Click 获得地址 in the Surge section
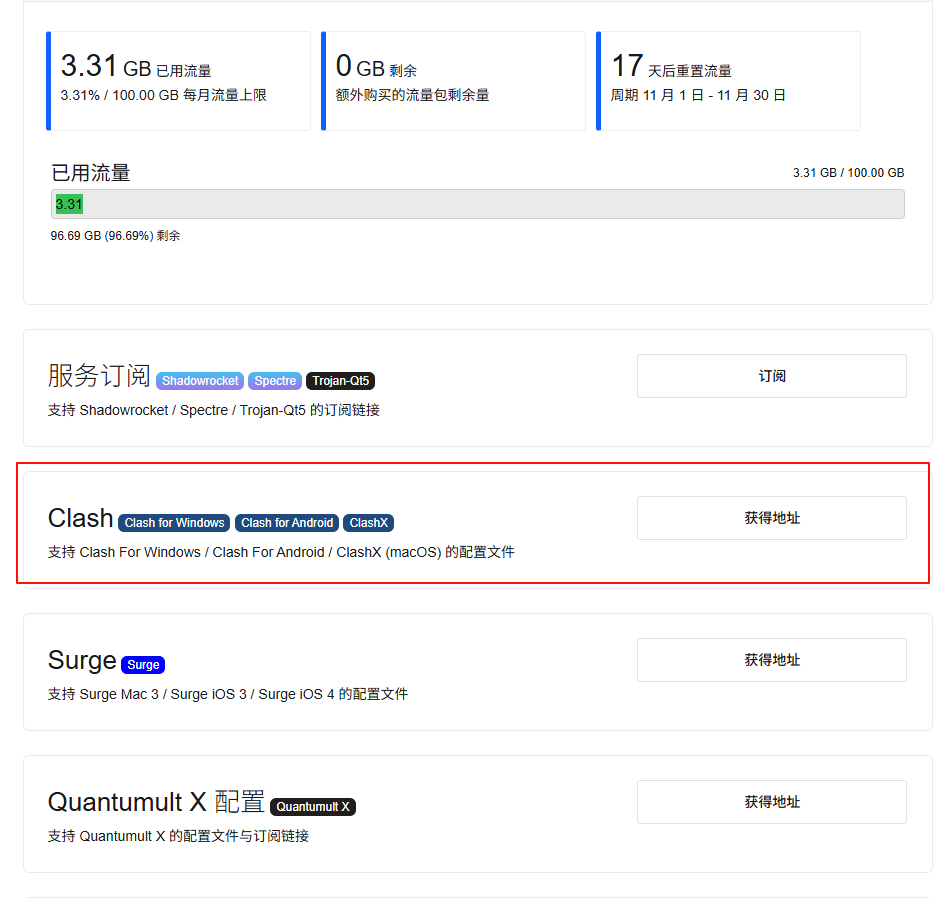948x898 pixels. 771,660
